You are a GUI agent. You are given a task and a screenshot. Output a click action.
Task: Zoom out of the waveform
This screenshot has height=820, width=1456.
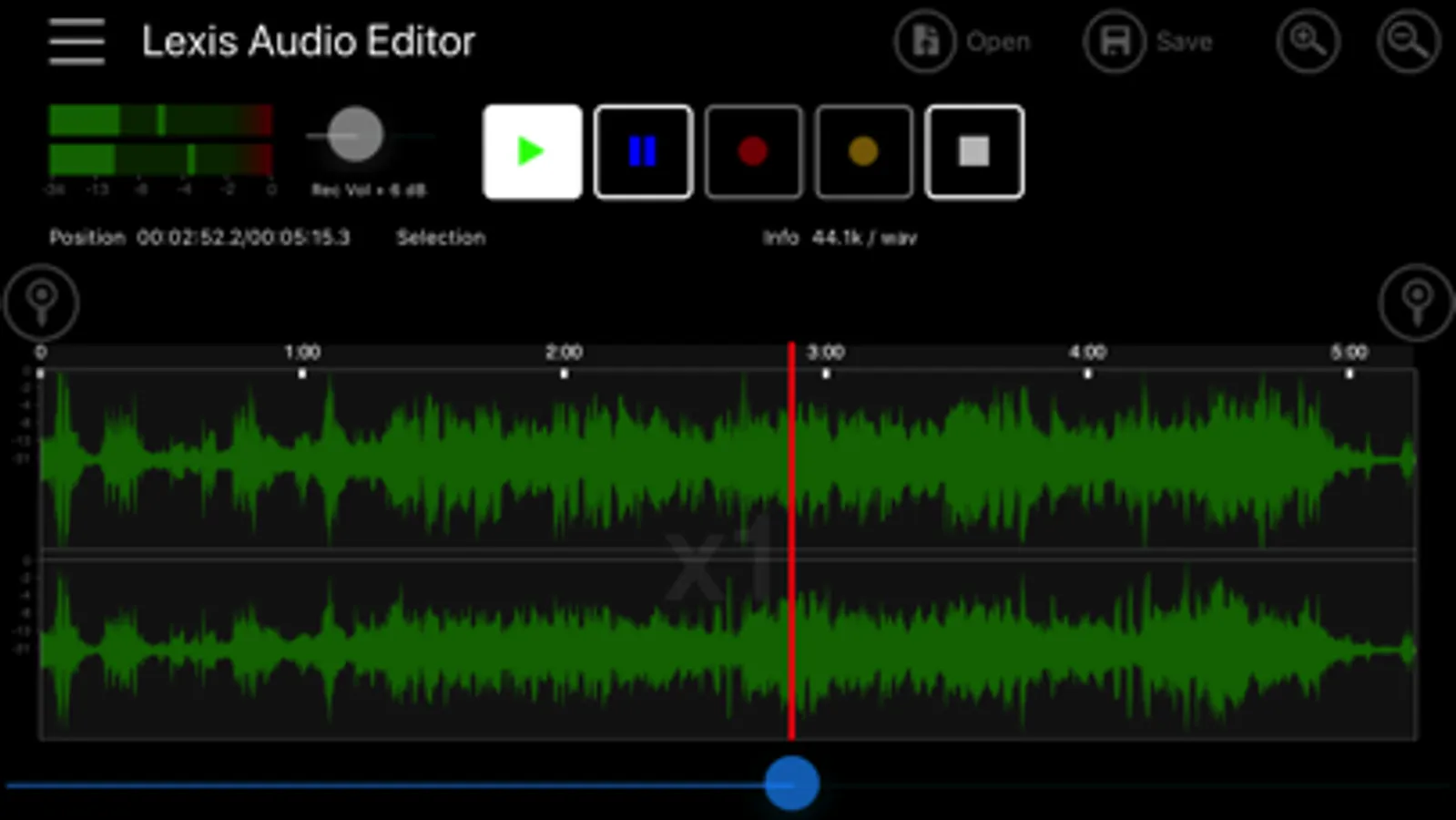pyautogui.click(x=1408, y=41)
